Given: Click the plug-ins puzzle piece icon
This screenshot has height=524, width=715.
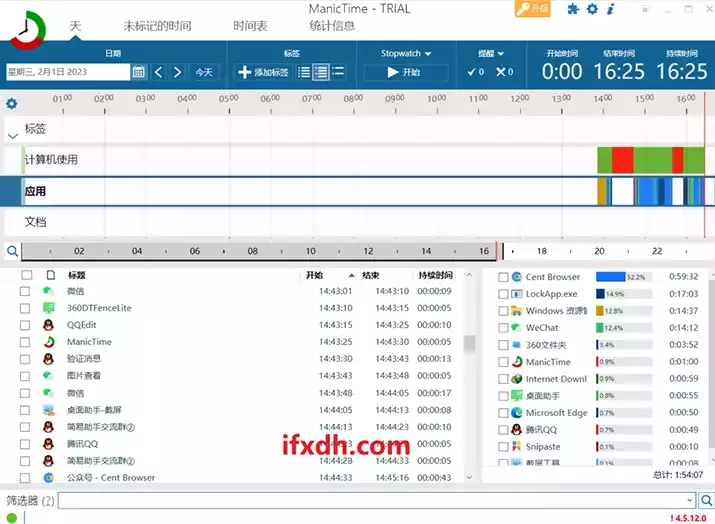Looking at the screenshot, I should coord(573,9).
